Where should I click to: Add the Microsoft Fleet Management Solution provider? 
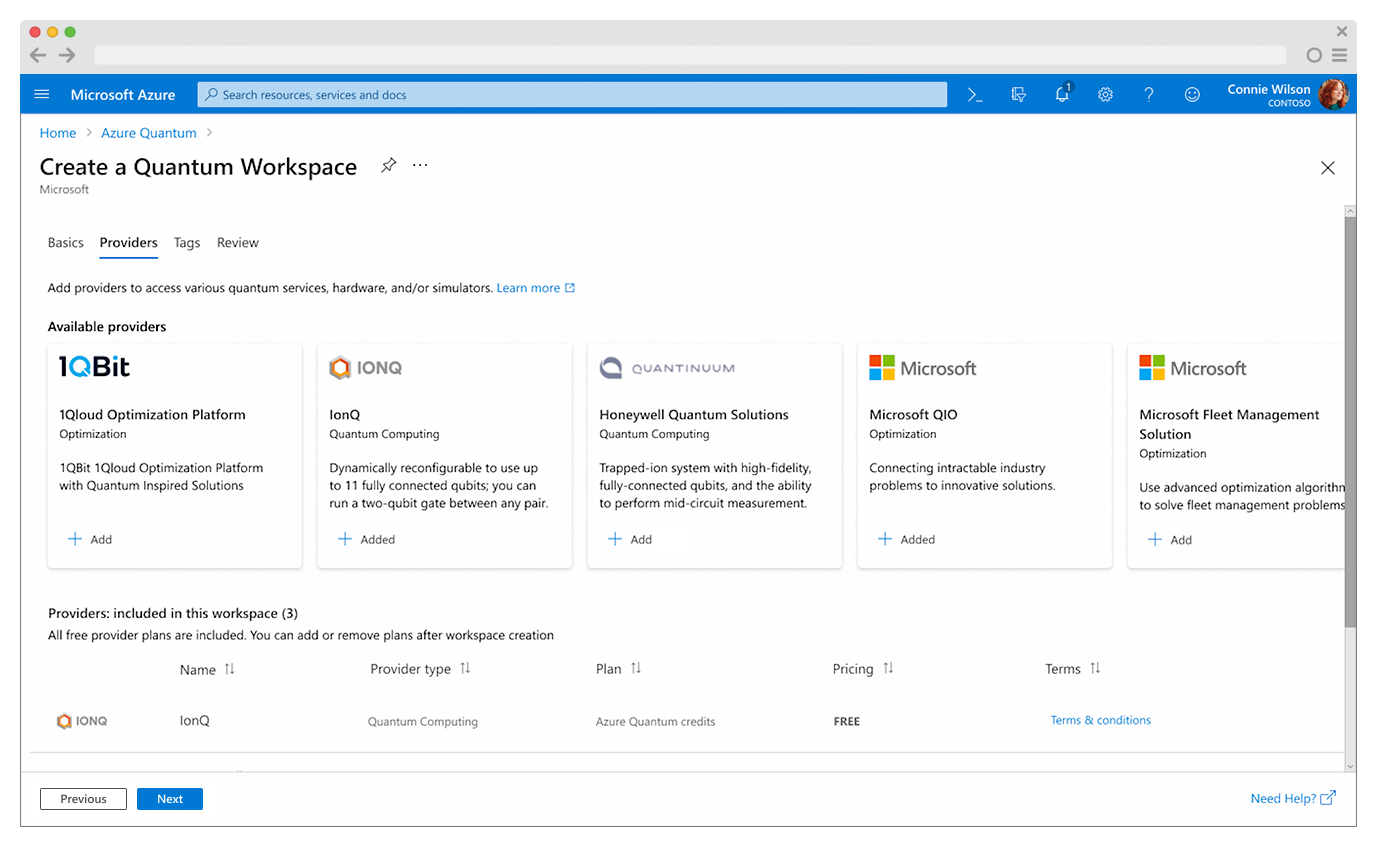pyautogui.click(x=1170, y=539)
